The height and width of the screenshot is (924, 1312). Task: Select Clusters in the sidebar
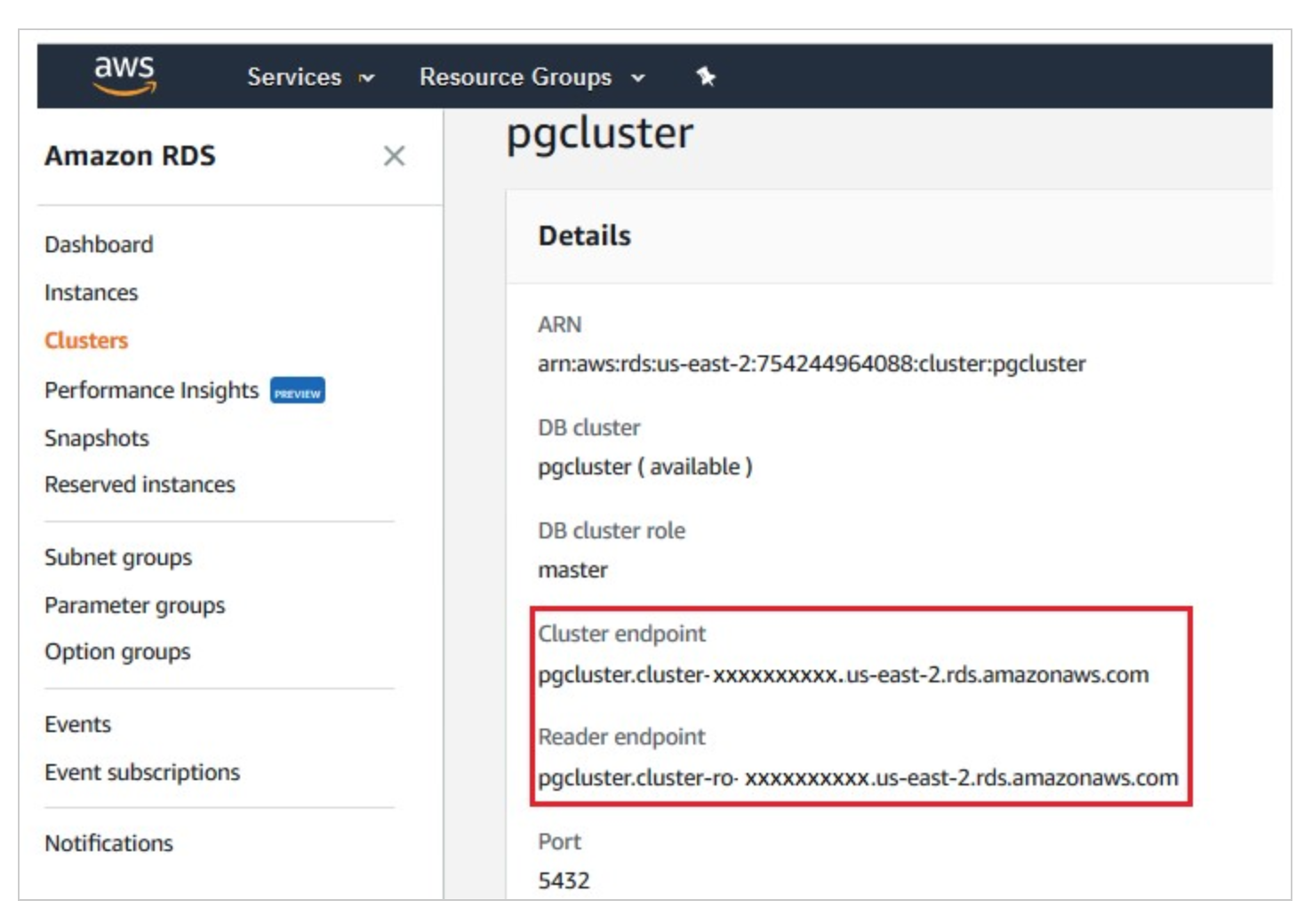[86, 340]
